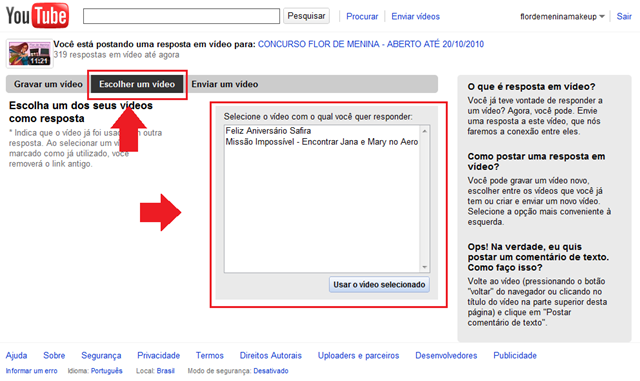The width and height of the screenshot is (640, 381).
Task: Click the YouTube logo
Action: pyautogui.click(x=37, y=16)
